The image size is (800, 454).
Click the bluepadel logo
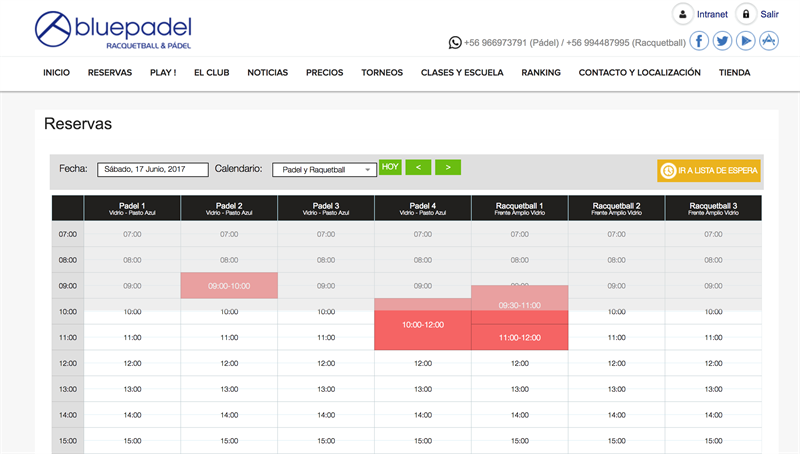tap(112, 31)
